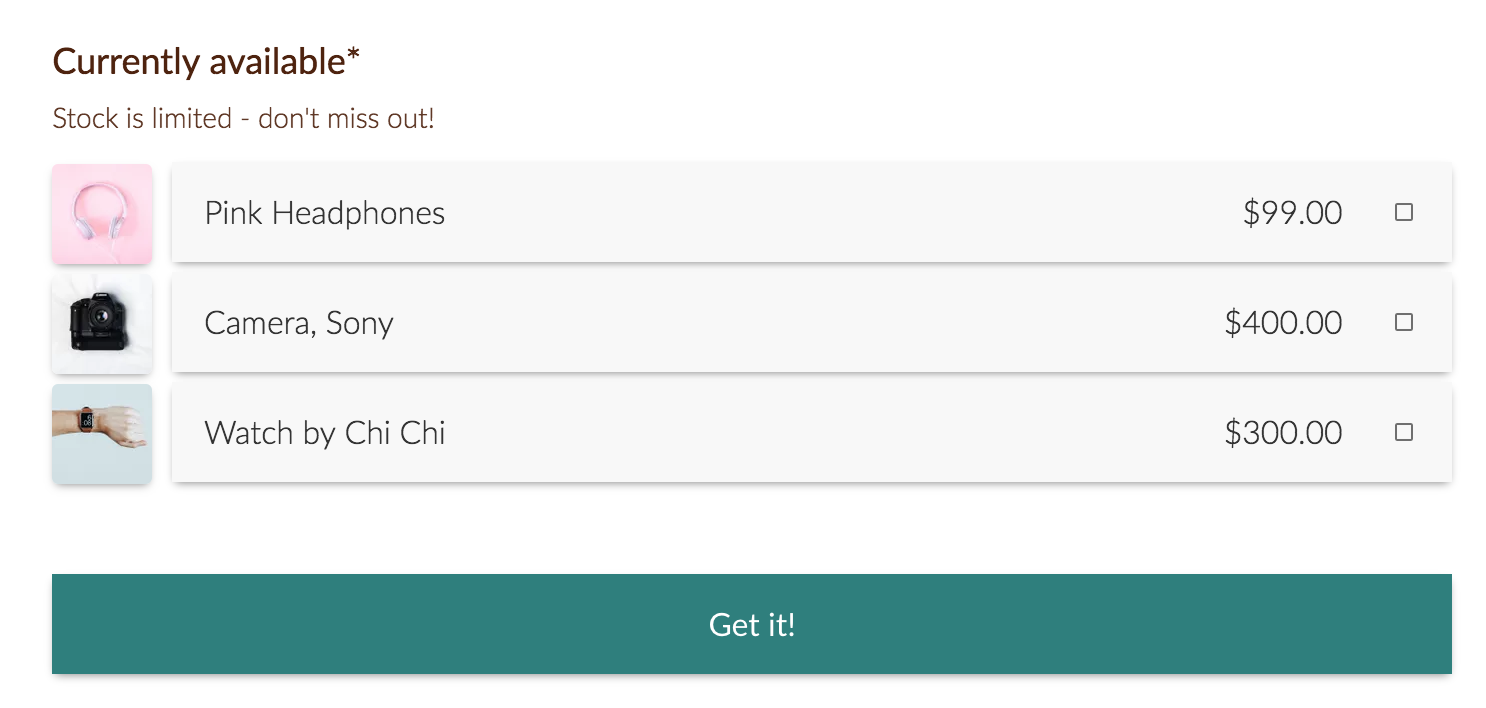1486x708 pixels.
Task: Click the don't miss out! text
Action: coord(346,119)
